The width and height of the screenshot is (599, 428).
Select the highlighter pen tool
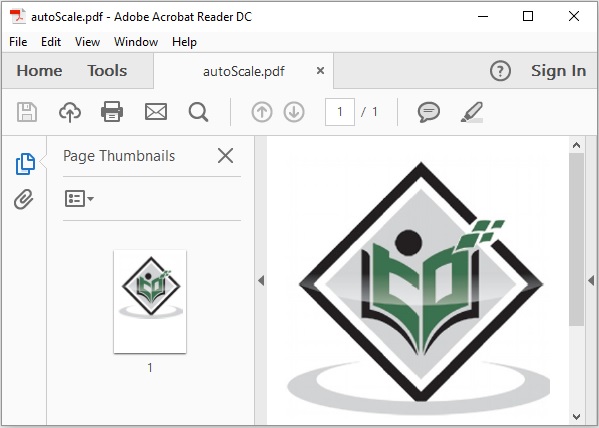[x=472, y=112]
